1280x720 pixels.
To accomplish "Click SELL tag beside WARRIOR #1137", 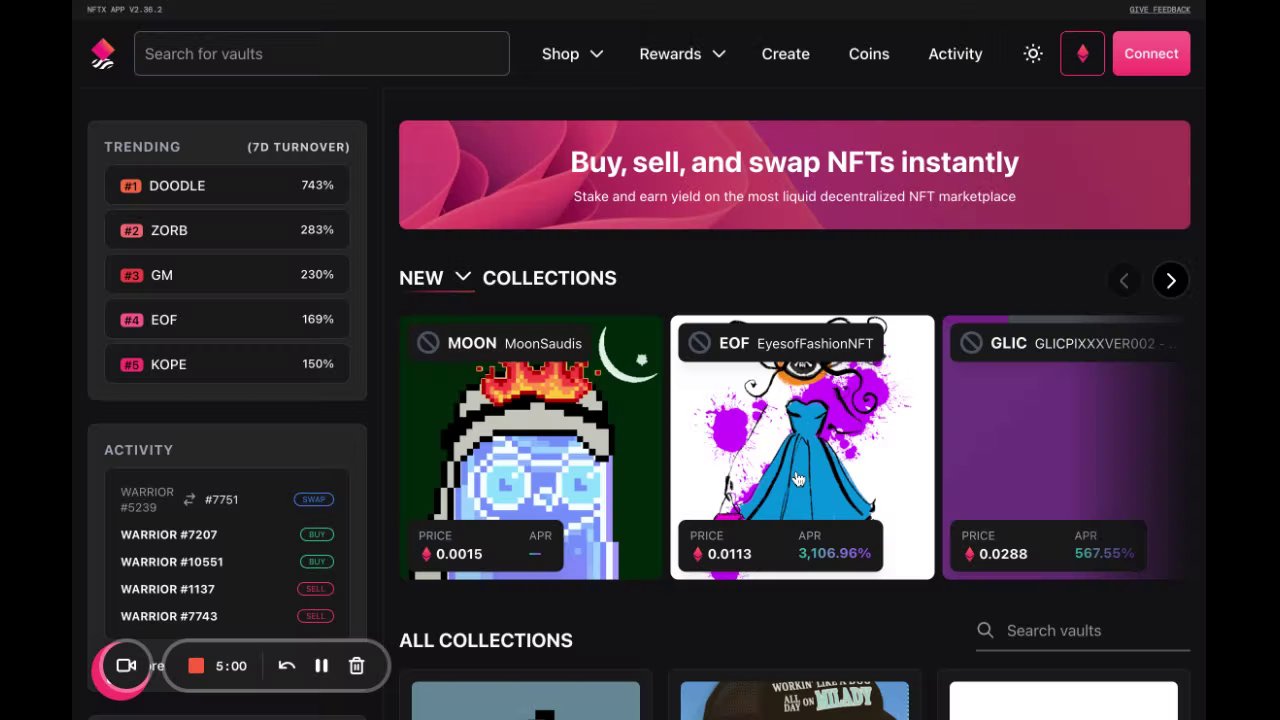I will 315,589.
